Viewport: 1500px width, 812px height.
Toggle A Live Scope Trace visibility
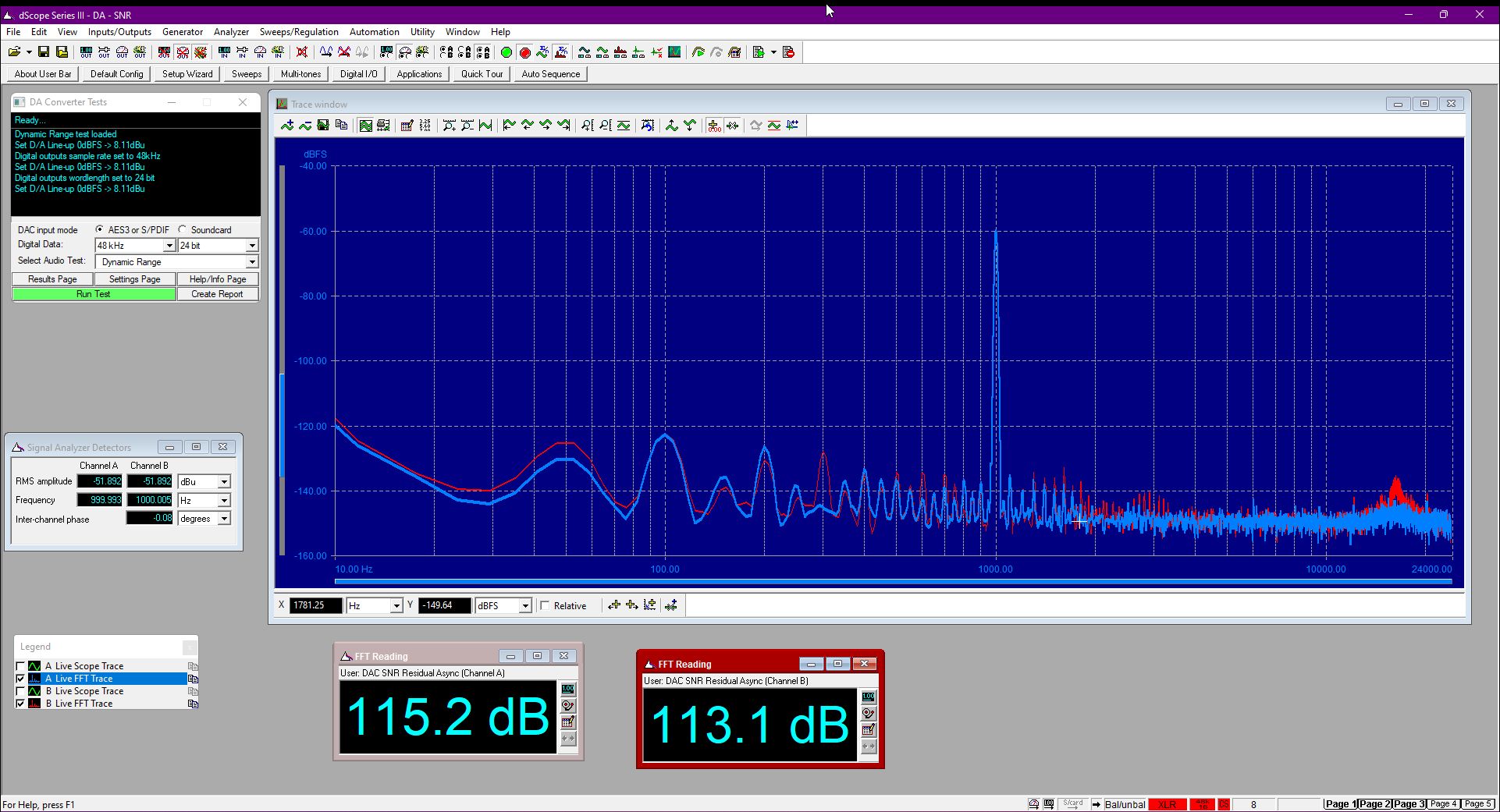coord(20,666)
